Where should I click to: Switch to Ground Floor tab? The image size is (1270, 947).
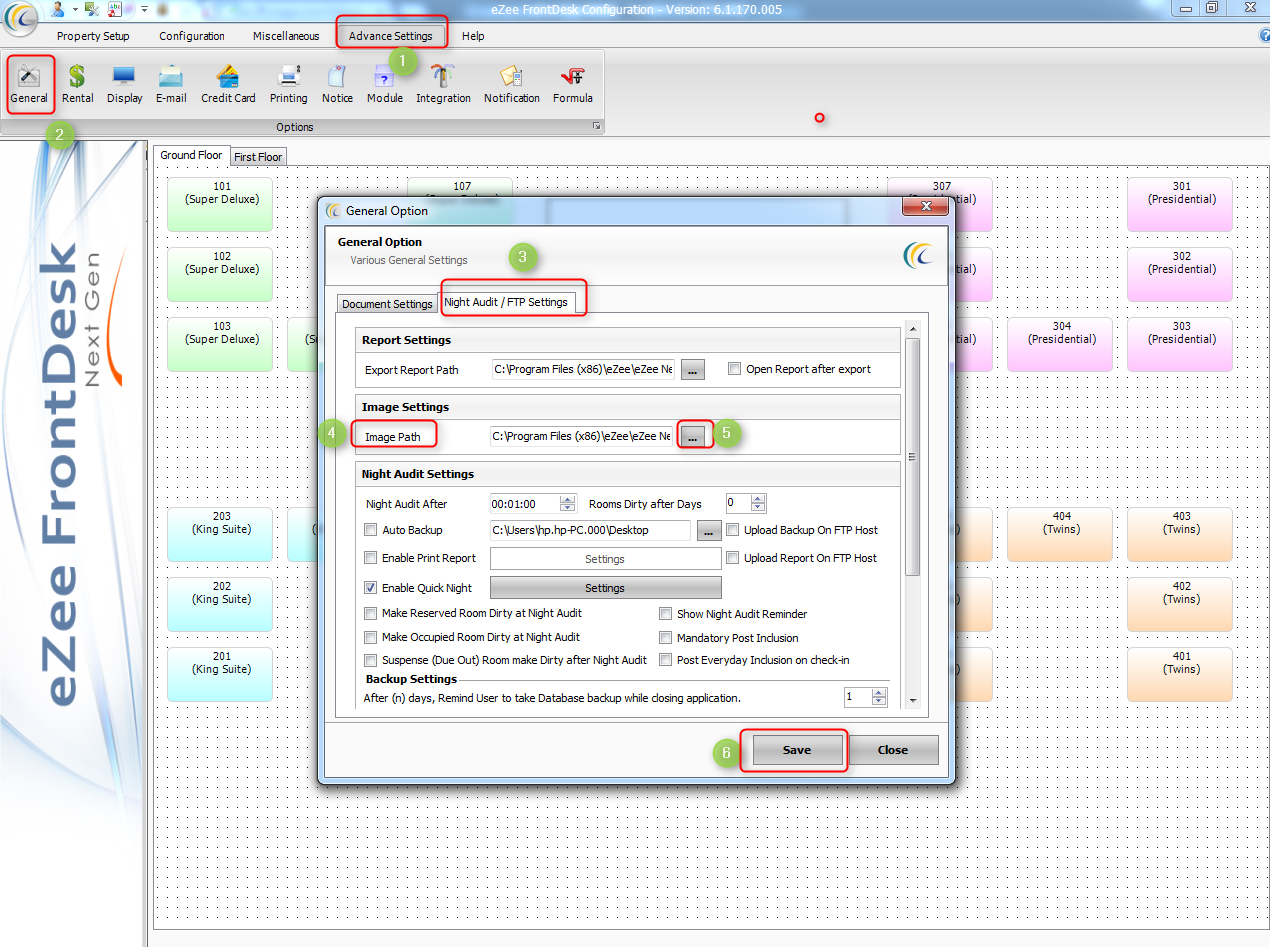[x=191, y=155]
